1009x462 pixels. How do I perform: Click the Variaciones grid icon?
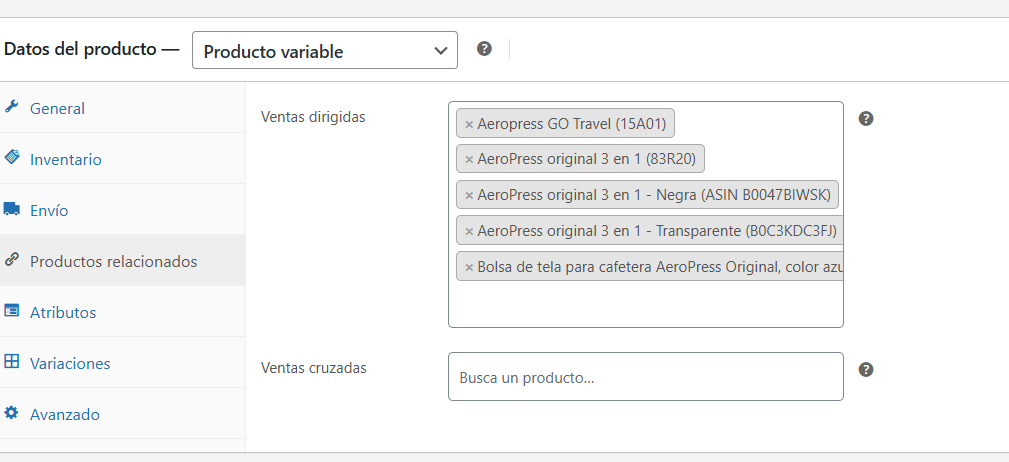12,363
